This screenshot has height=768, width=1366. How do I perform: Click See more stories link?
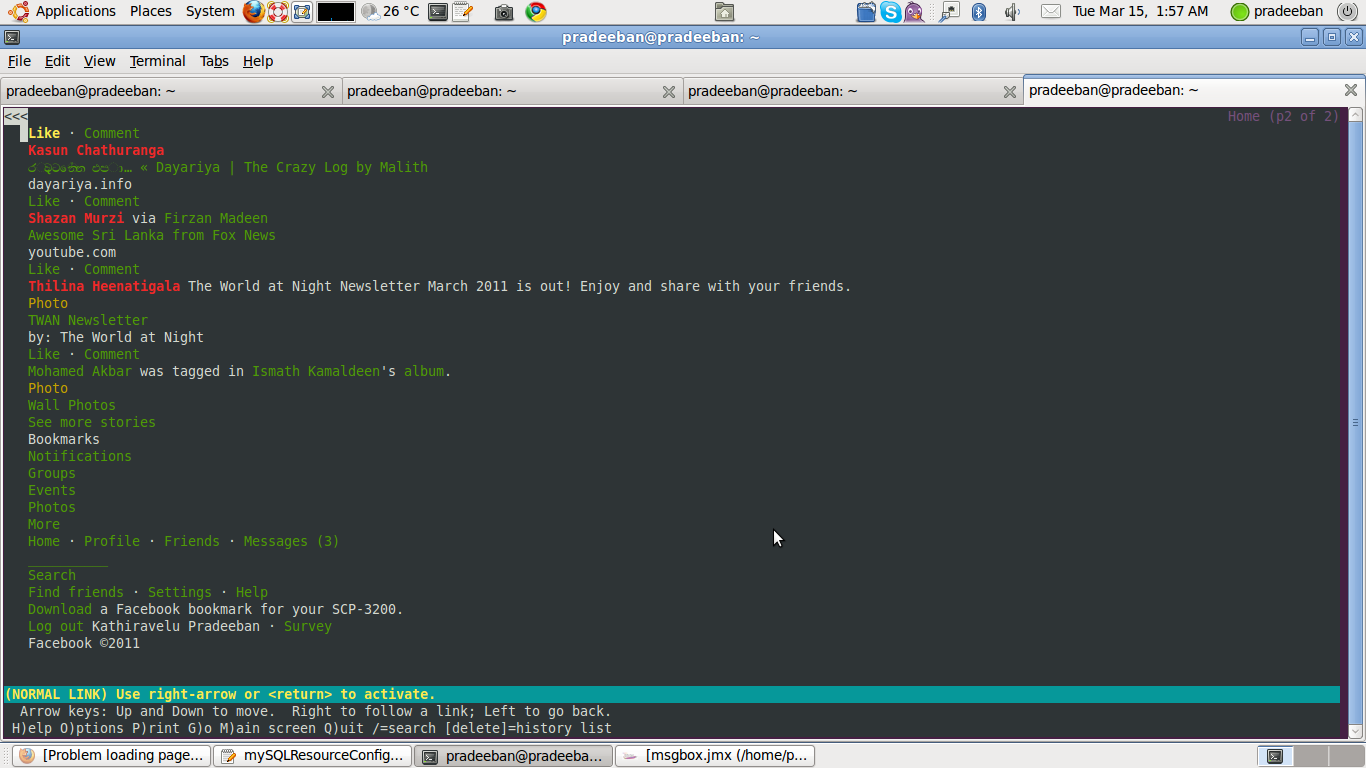pyautogui.click(x=92, y=422)
